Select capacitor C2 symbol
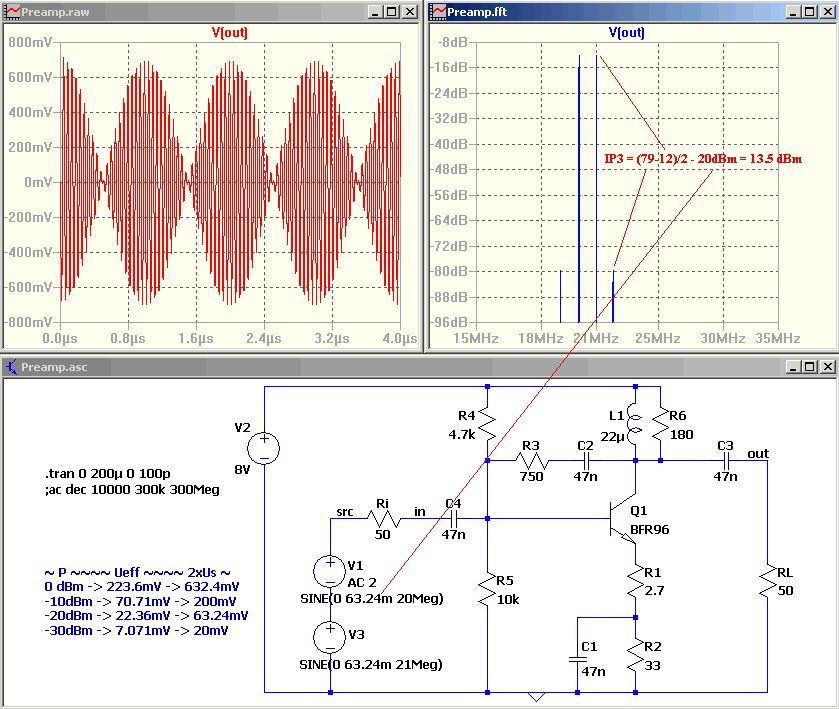839x709 pixels. [x=585, y=460]
